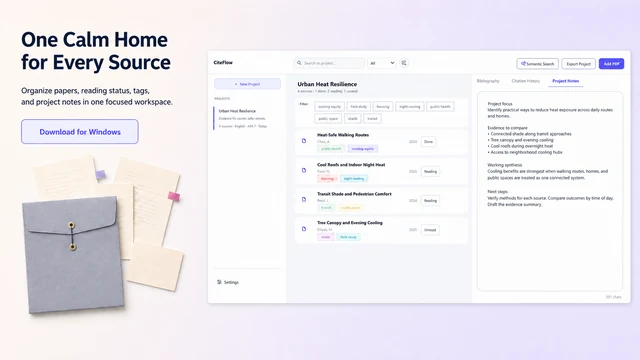Image resolution: width=640 pixels, height=360 pixels.
Task: Toggle the field study filter chip
Action: pyautogui.click(x=359, y=107)
